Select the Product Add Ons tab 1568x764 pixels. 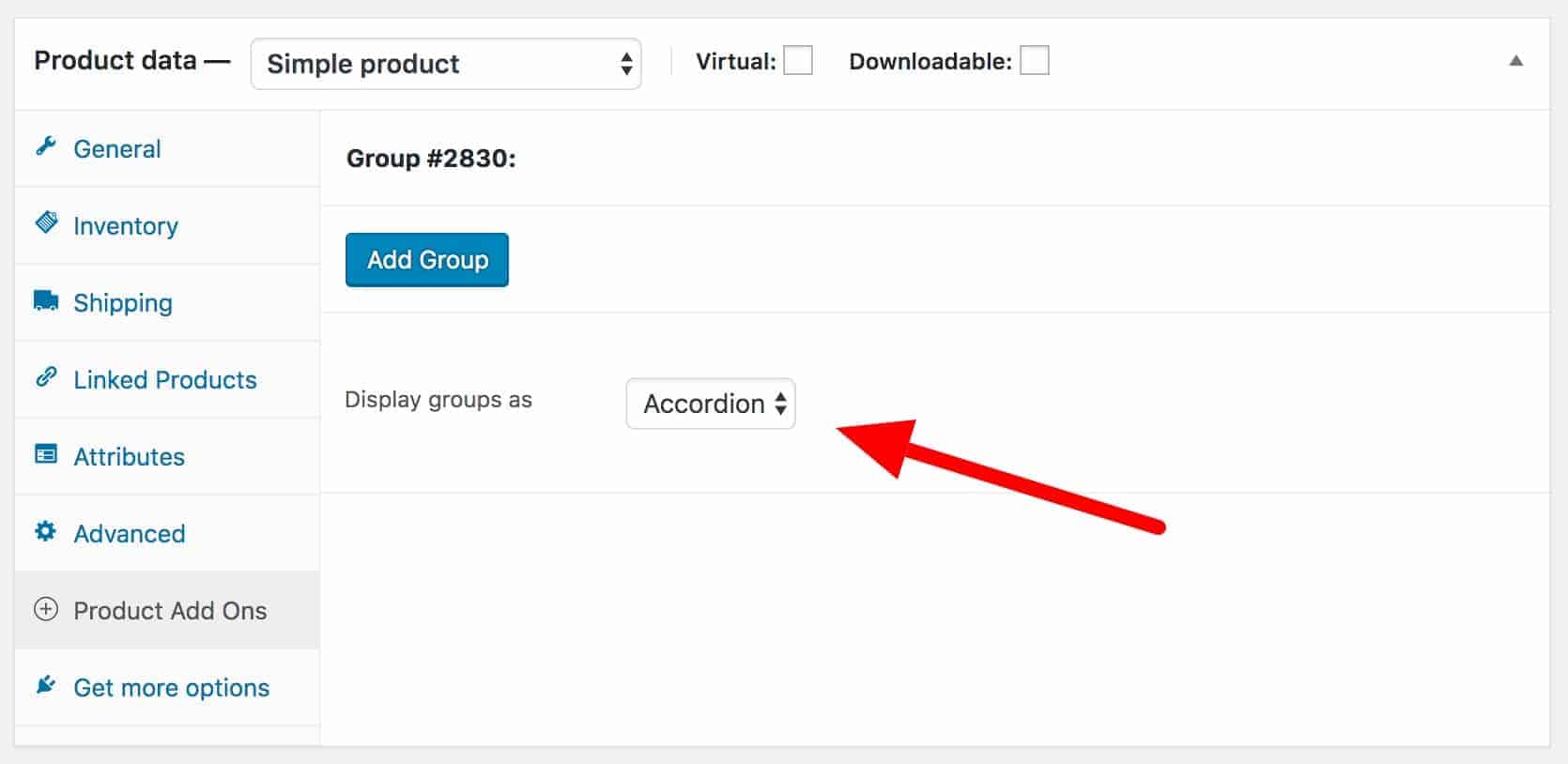click(167, 610)
